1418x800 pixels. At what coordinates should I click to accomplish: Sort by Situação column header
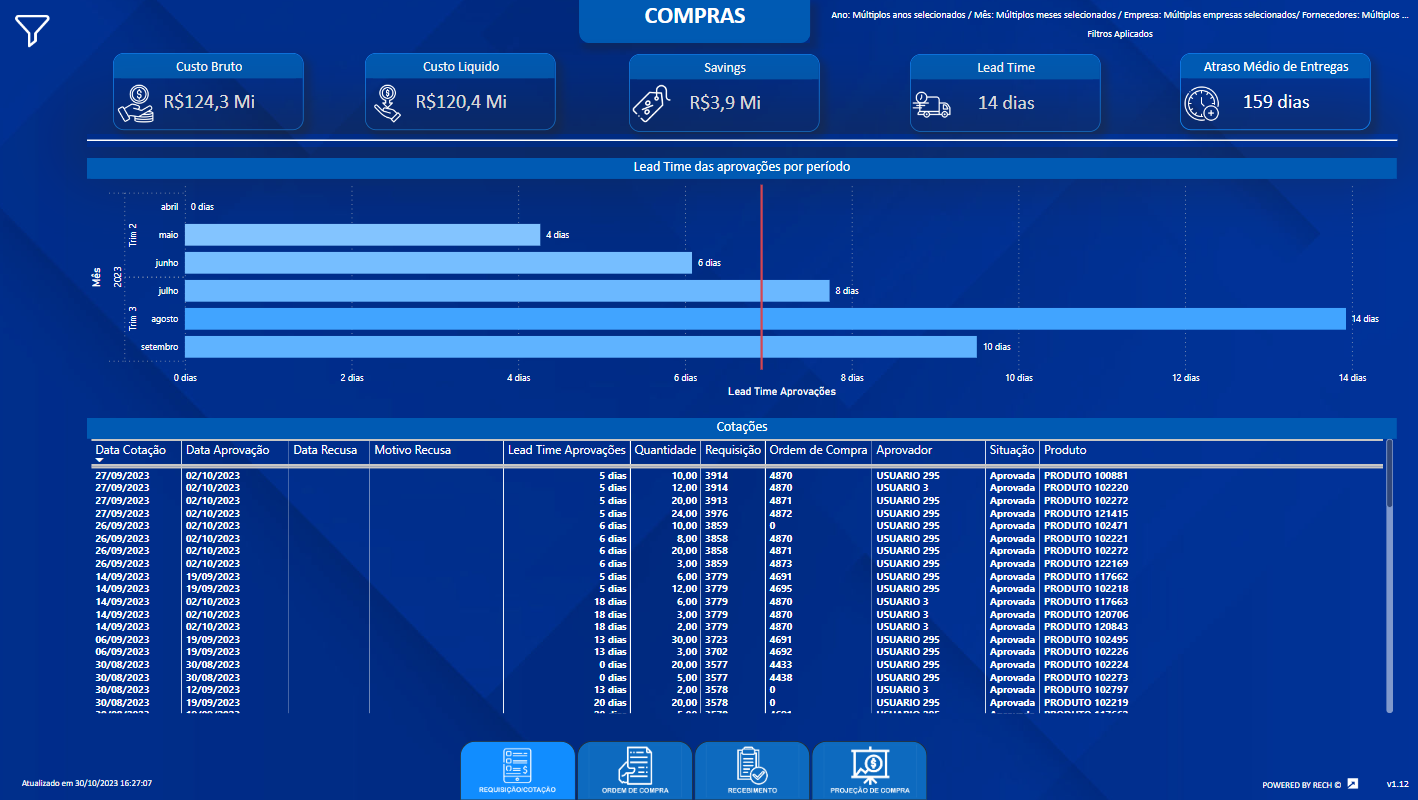tap(1012, 450)
